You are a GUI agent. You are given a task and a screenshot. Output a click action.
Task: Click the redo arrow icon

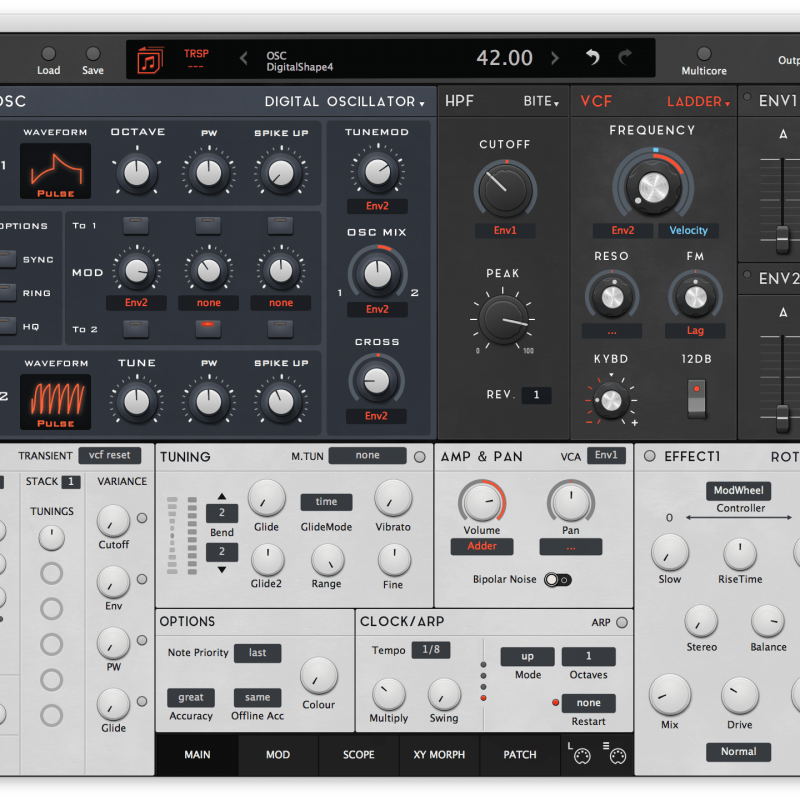(x=625, y=58)
